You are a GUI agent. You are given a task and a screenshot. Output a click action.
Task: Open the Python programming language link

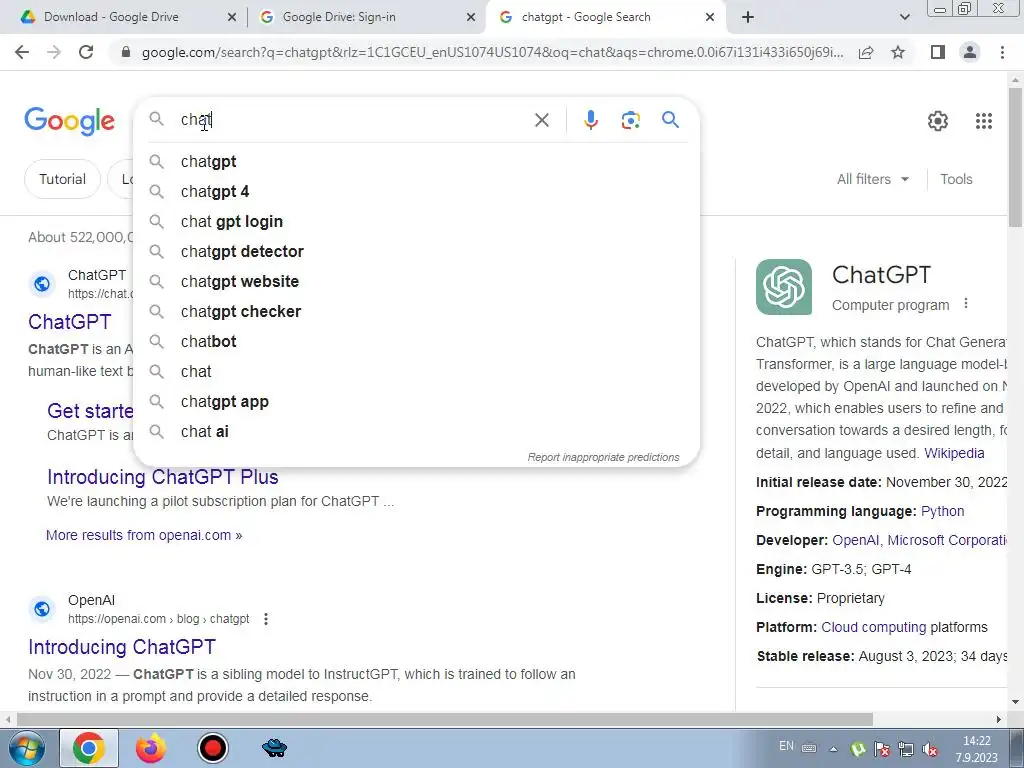click(x=942, y=511)
